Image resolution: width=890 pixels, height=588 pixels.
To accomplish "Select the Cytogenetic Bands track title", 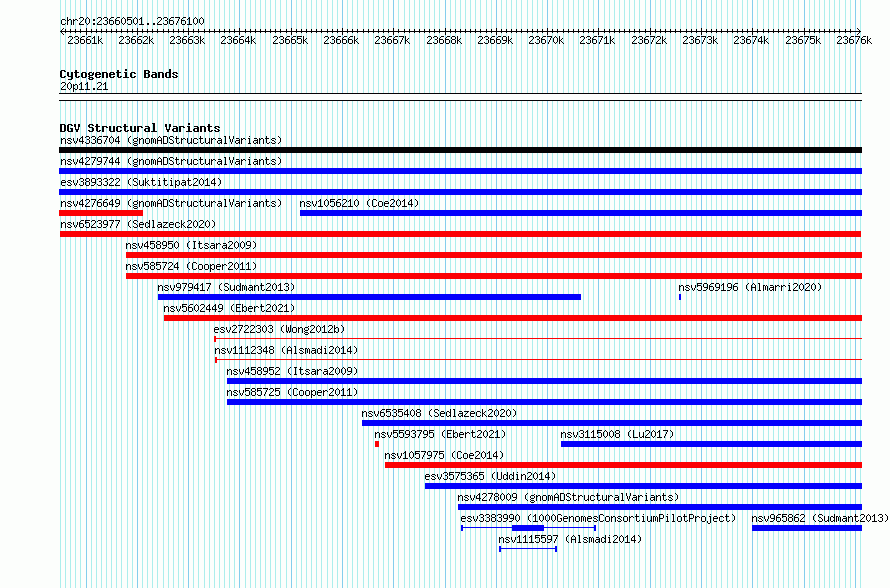I will coord(119,74).
